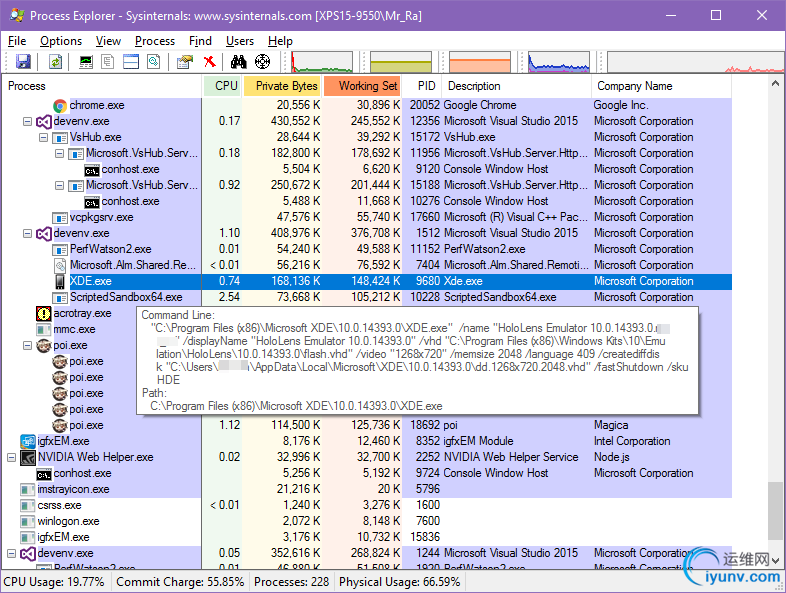Click the vcpkgsrv.exe process icon
Viewport: 786px width, 593px height.
point(60,218)
